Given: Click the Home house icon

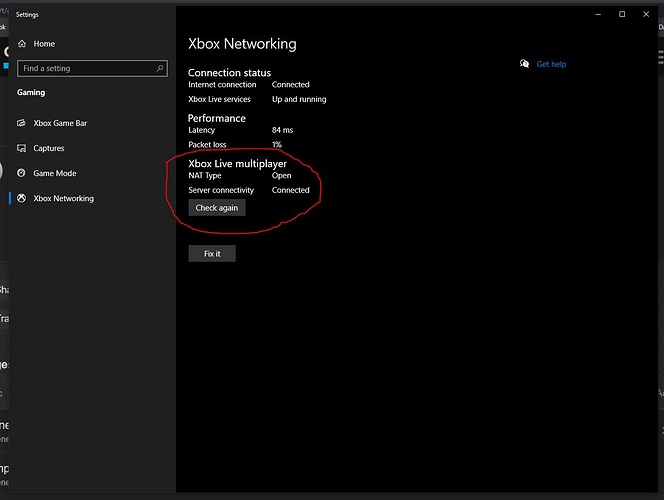Looking at the screenshot, I should [x=22, y=43].
